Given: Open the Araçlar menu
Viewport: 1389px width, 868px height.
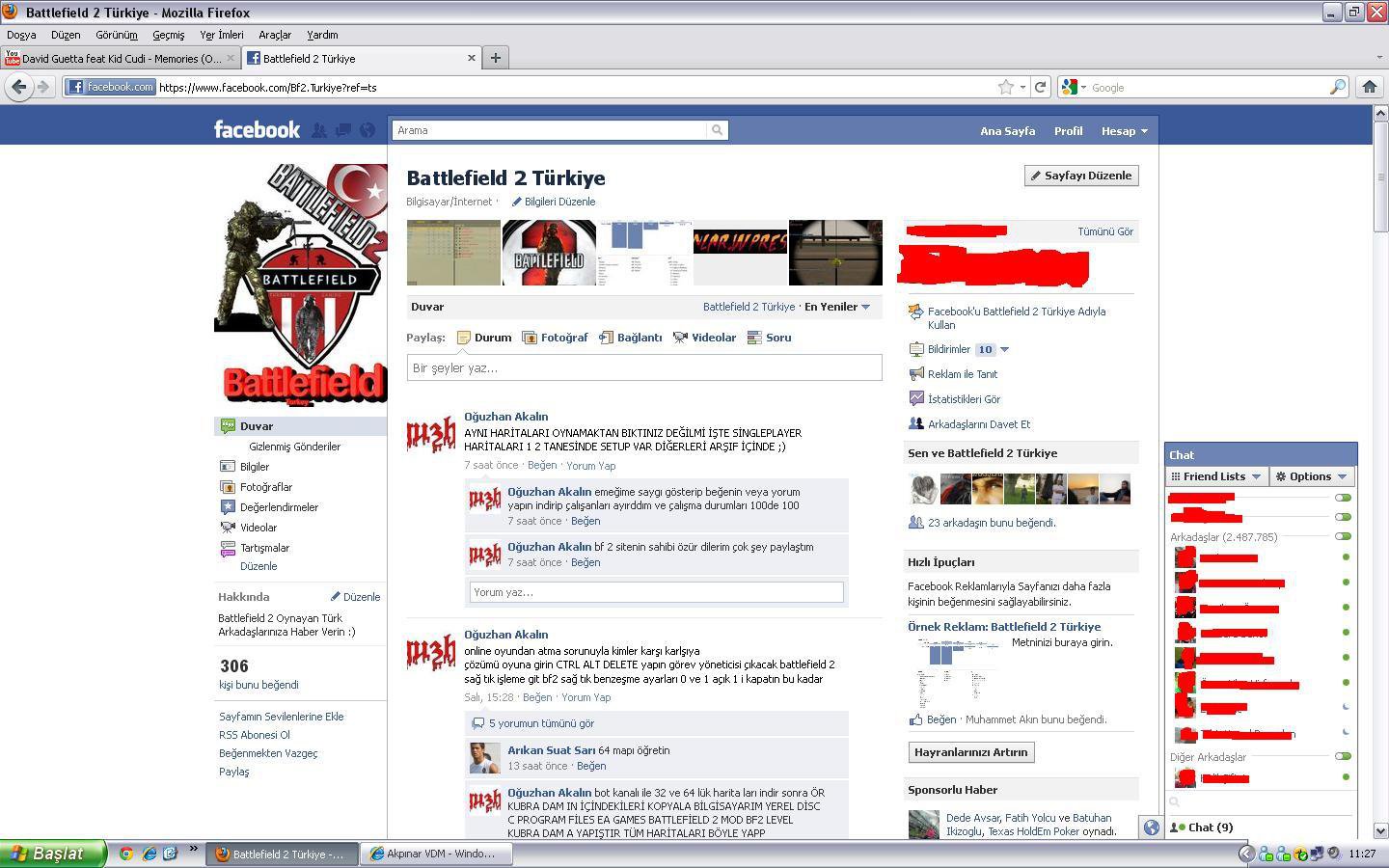Looking at the screenshot, I should point(275,35).
